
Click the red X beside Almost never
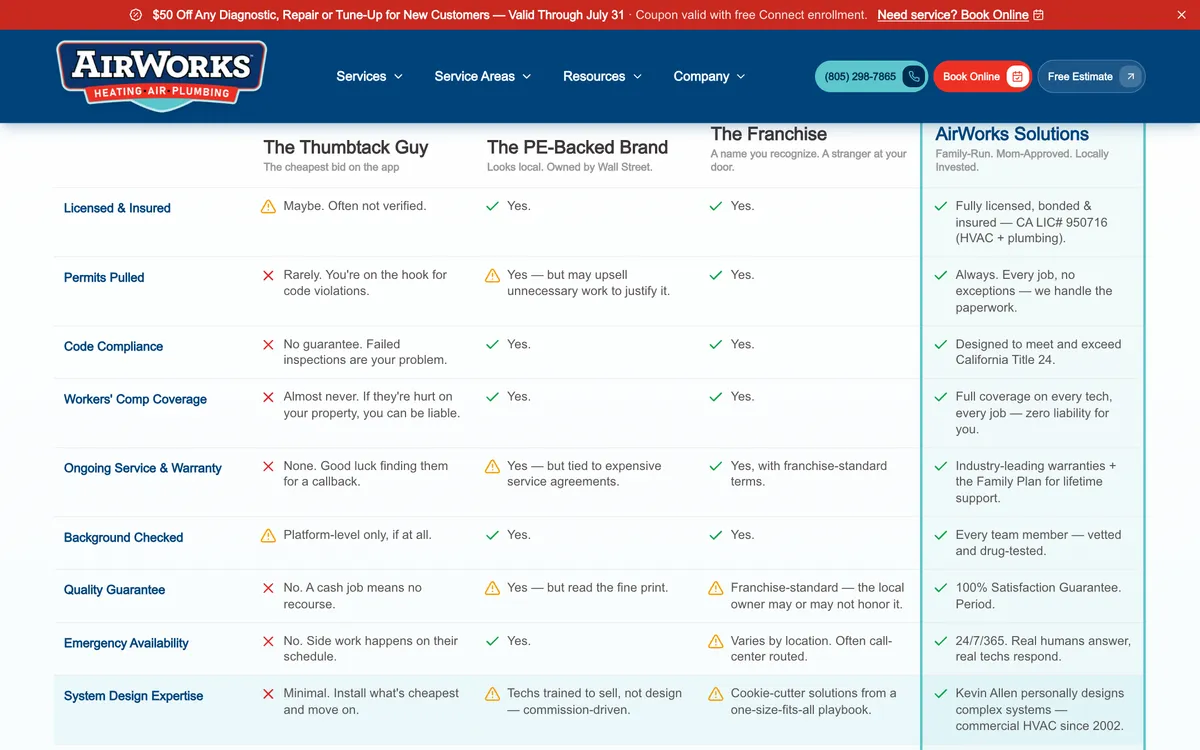pos(268,397)
